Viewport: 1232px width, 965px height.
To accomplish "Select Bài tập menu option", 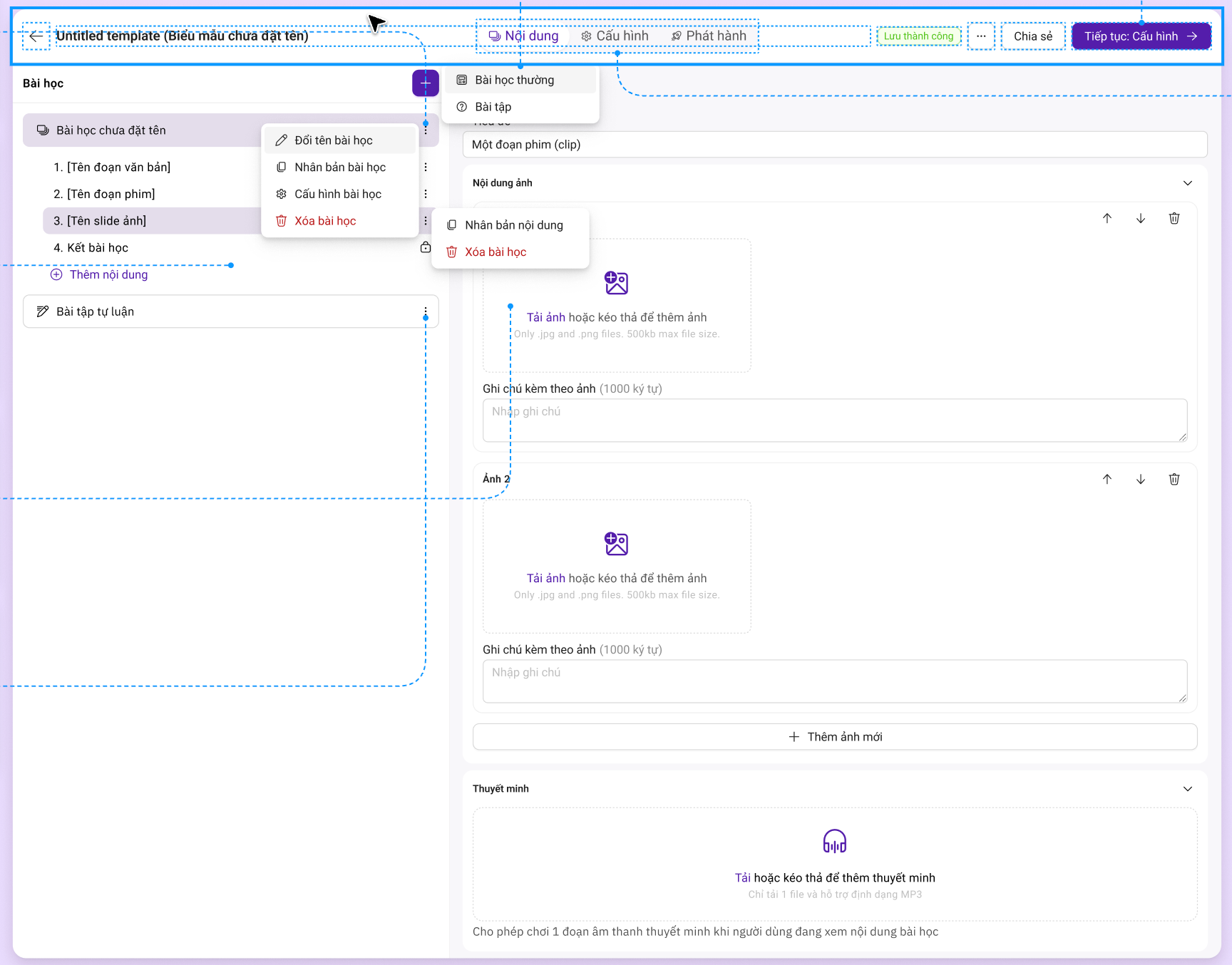I will pos(520,107).
